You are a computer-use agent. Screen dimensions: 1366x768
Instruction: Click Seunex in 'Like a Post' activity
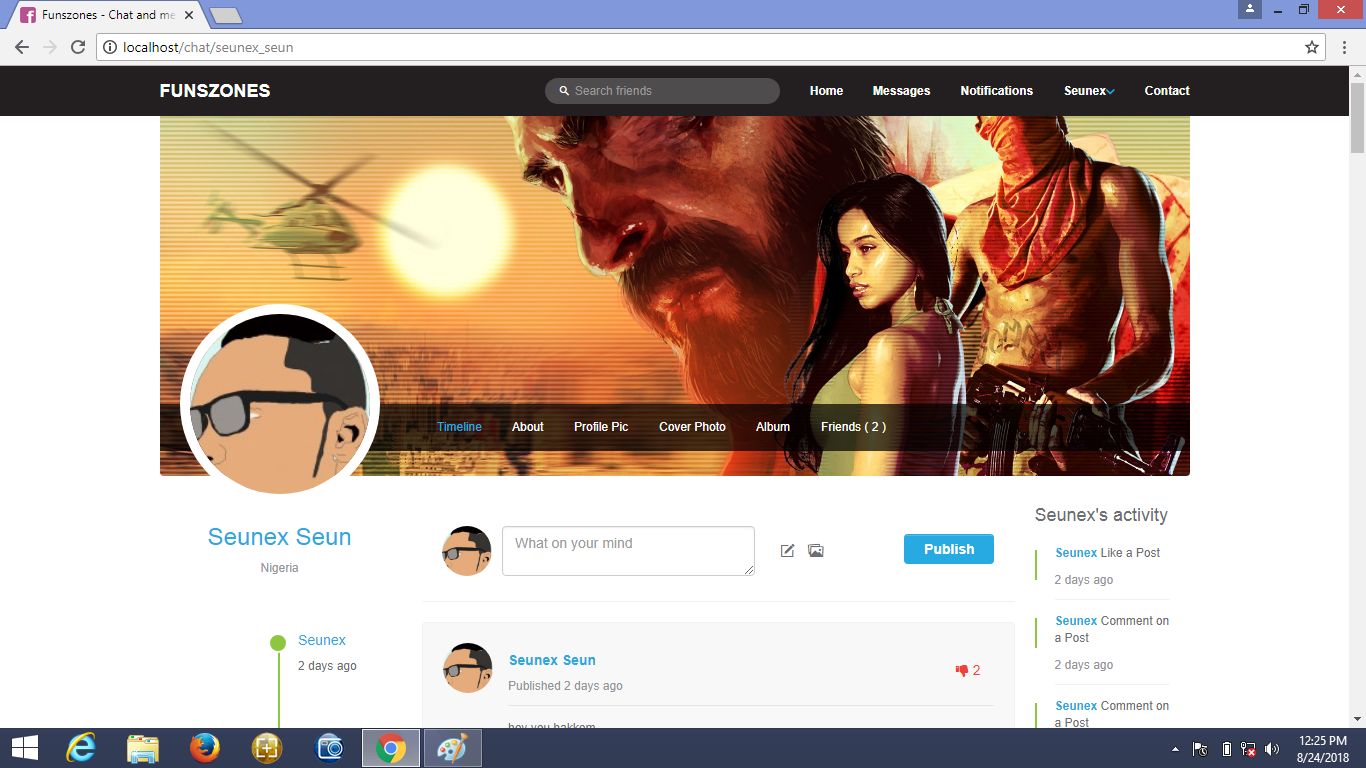tap(1076, 553)
